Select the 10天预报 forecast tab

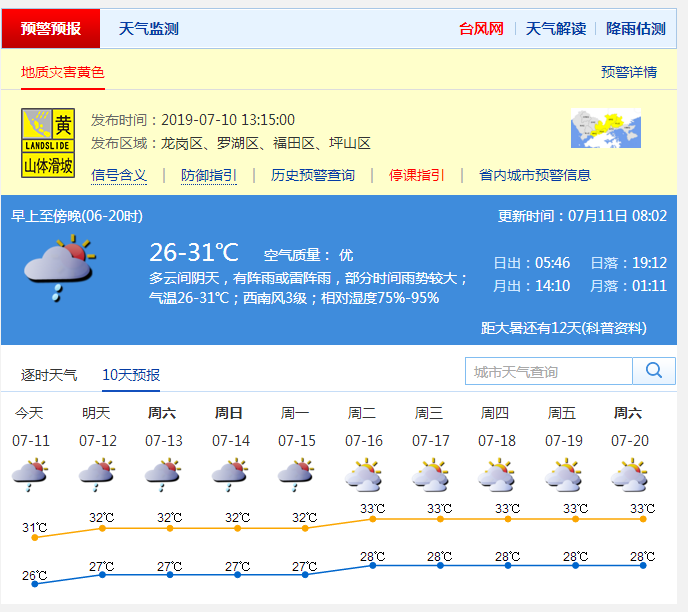131,375
